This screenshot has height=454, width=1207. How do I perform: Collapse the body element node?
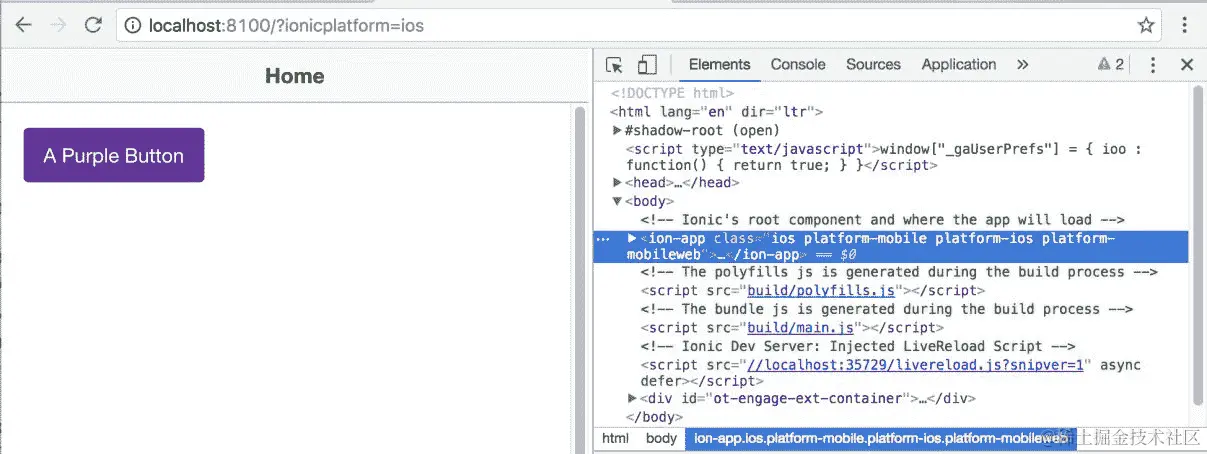tap(617, 201)
